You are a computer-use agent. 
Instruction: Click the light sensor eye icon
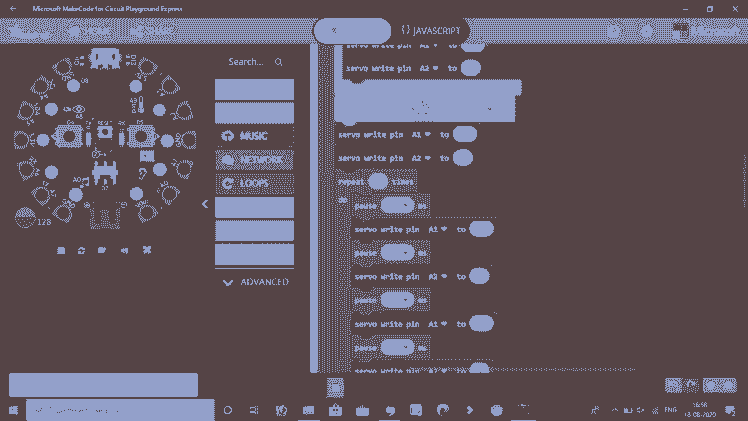pos(79,110)
